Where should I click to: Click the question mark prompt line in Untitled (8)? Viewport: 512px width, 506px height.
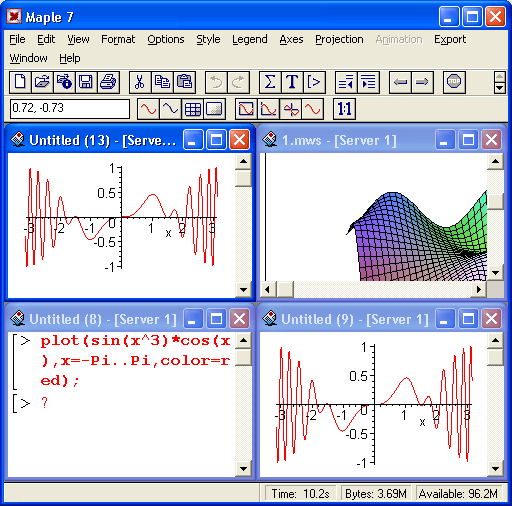tap(44, 403)
